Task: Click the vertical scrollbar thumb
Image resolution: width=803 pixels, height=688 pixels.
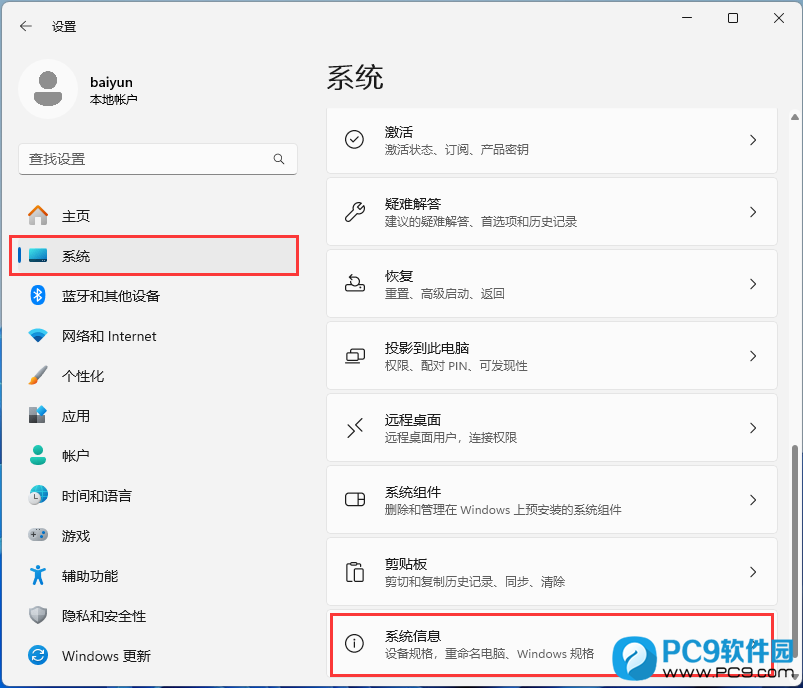Action: 795,553
